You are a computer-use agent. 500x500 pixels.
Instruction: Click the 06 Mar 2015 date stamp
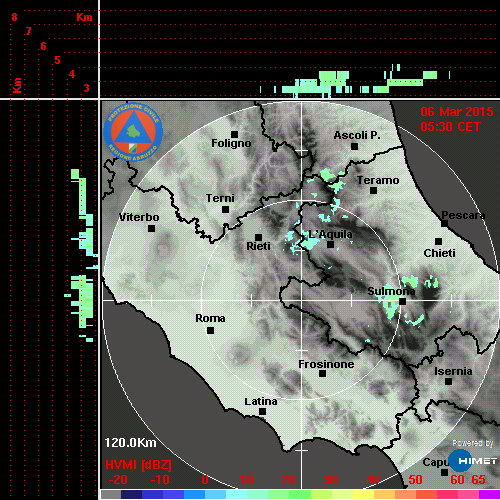tap(457, 112)
